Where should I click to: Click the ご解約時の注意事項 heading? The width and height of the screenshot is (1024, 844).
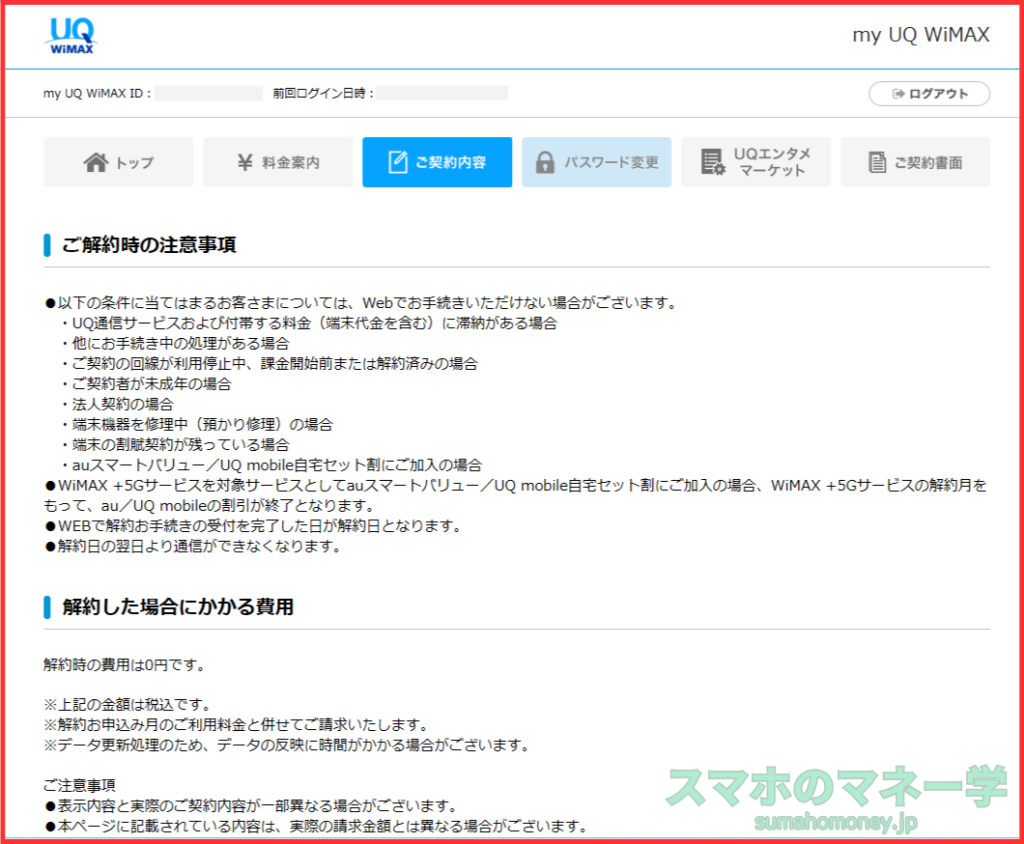click(x=149, y=245)
